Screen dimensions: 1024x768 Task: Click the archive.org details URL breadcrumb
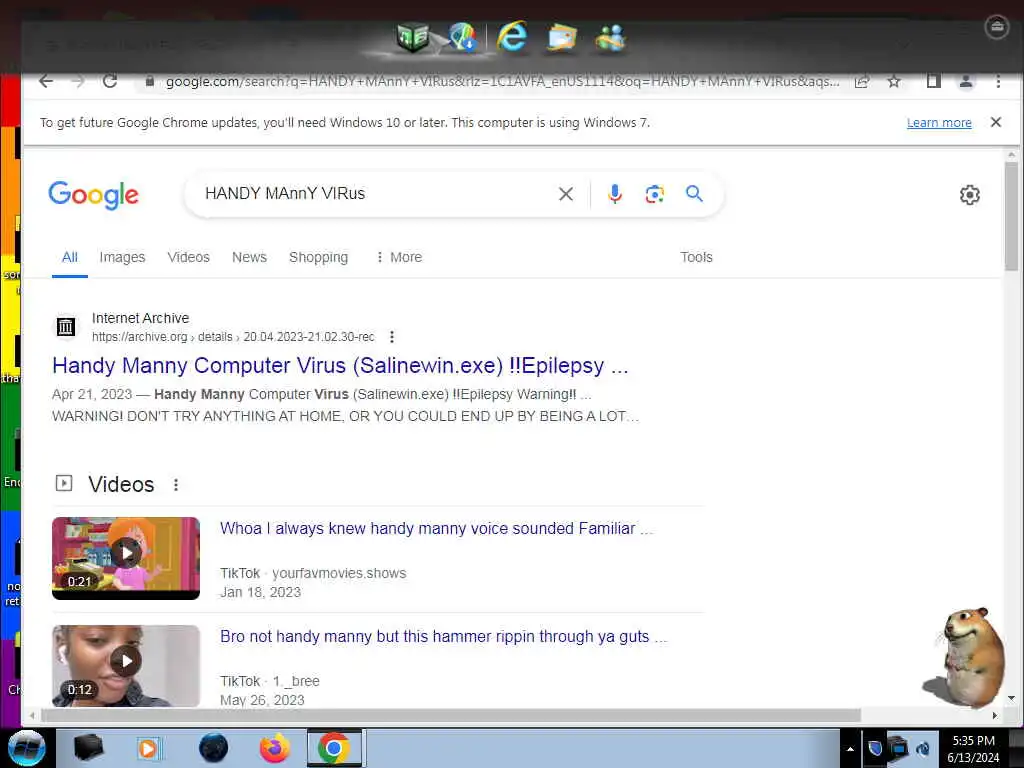pos(233,337)
